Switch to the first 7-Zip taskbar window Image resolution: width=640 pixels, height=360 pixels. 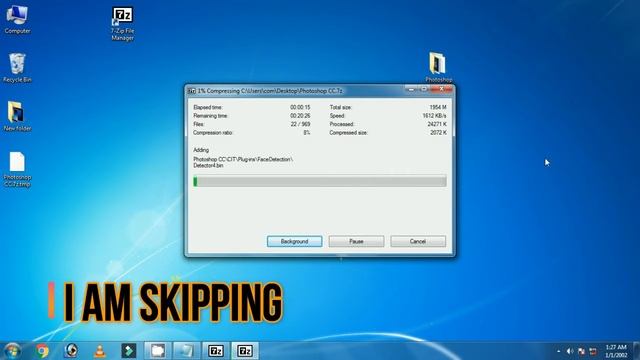pos(216,351)
